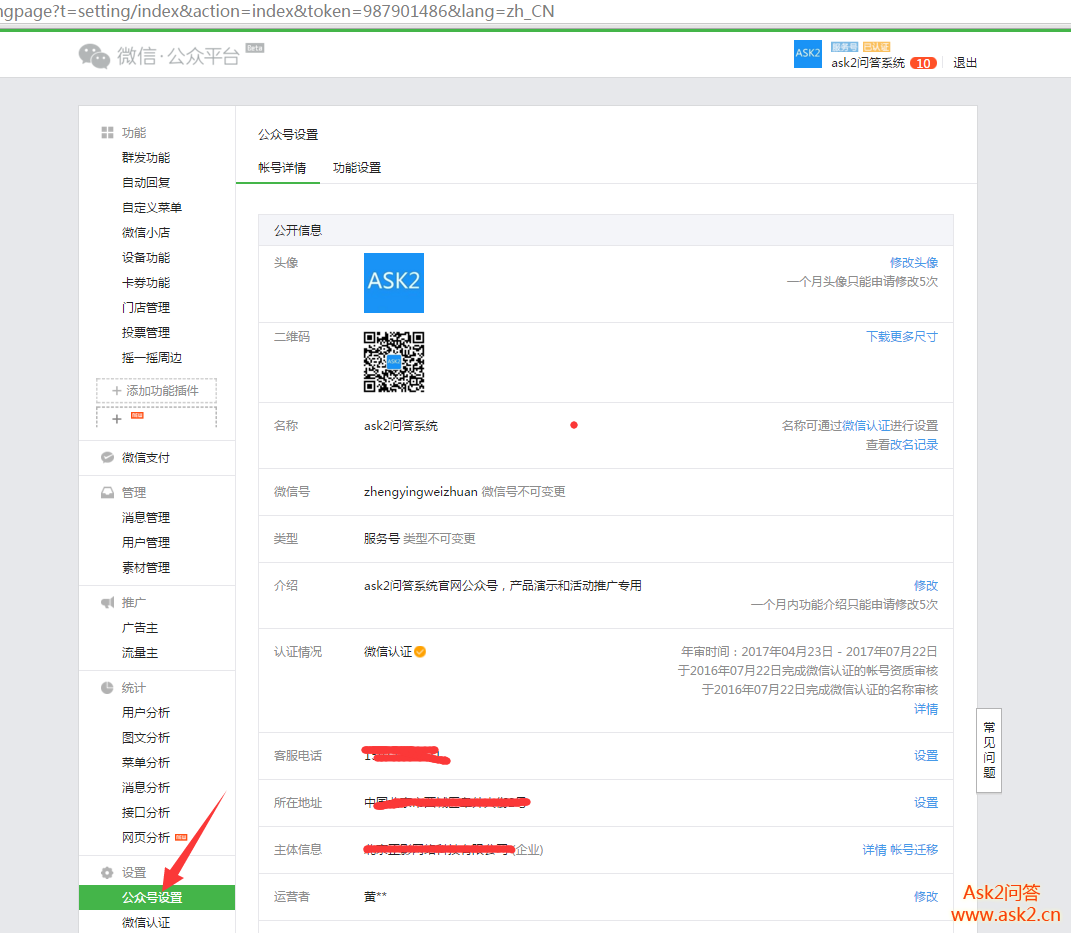1071x933 pixels.
Task: Open 投票管理 in sidebar
Action: pos(145,333)
